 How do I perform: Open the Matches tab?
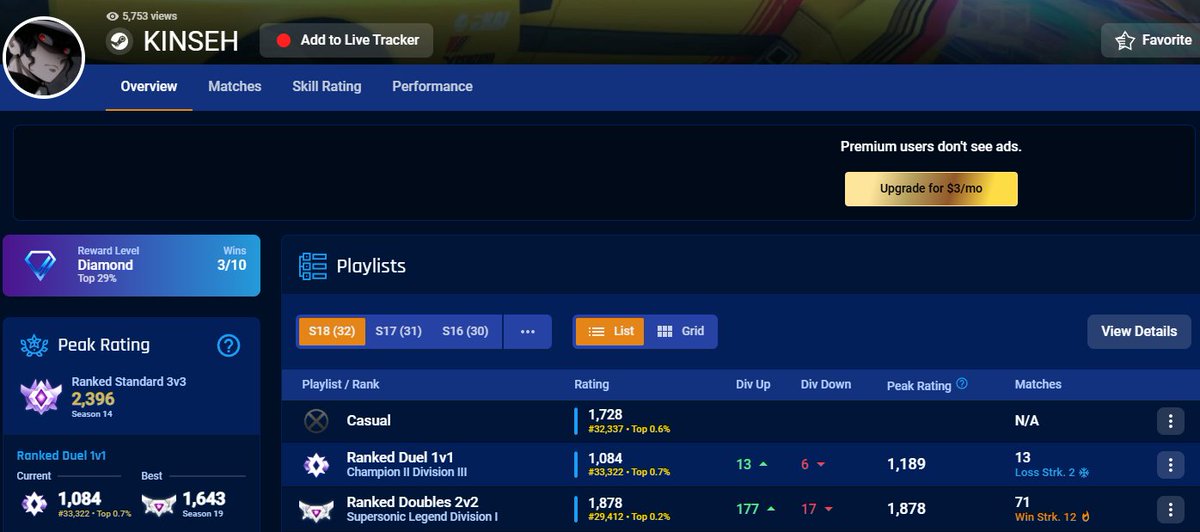pos(235,87)
